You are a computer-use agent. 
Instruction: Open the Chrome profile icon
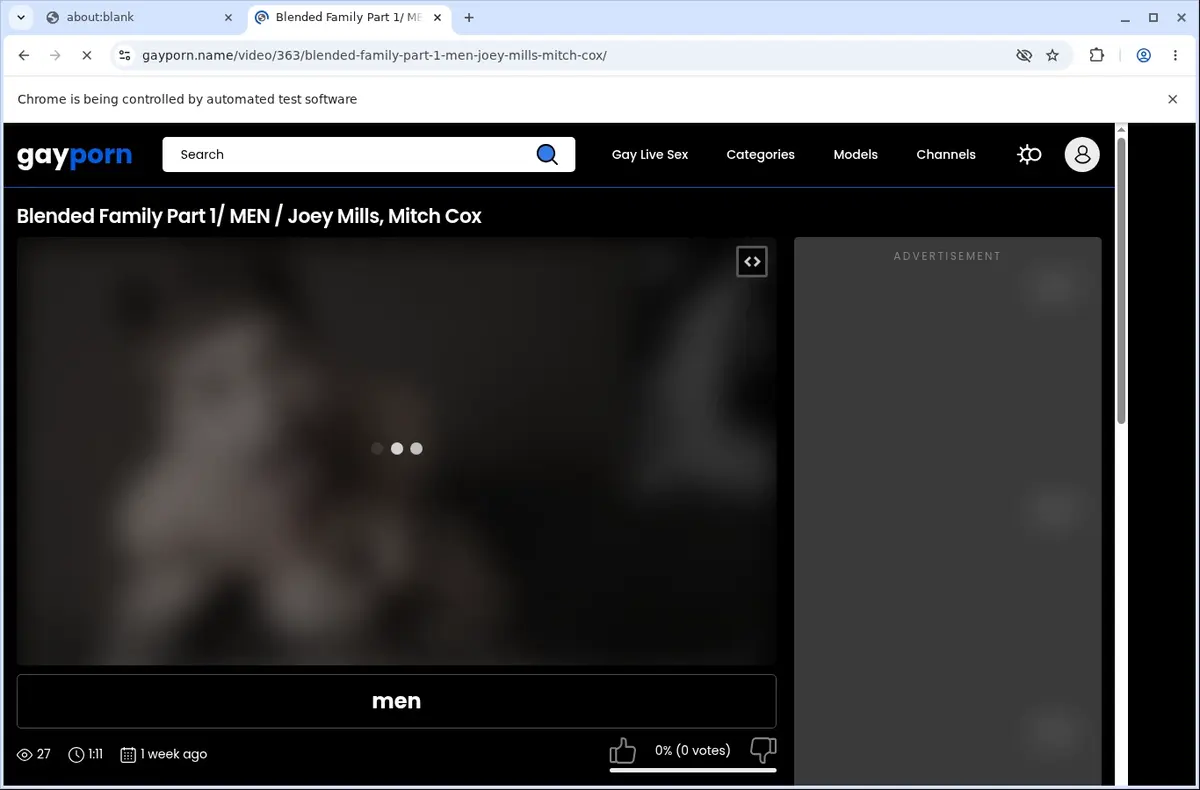tap(1144, 55)
